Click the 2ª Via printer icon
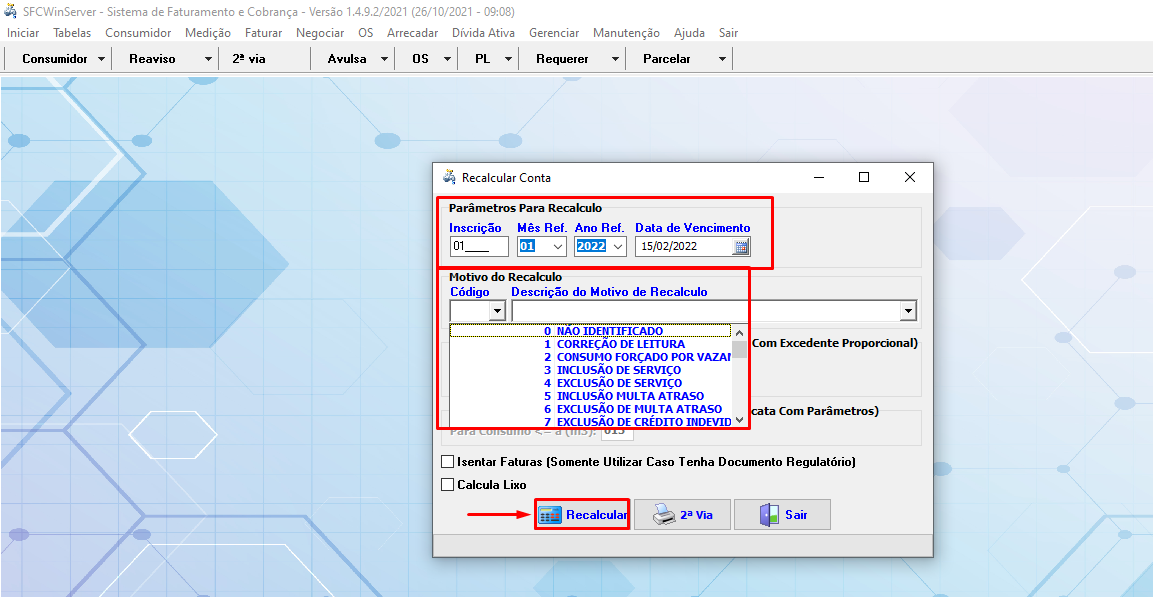The width and height of the screenshot is (1153, 597). coord(664,515)
